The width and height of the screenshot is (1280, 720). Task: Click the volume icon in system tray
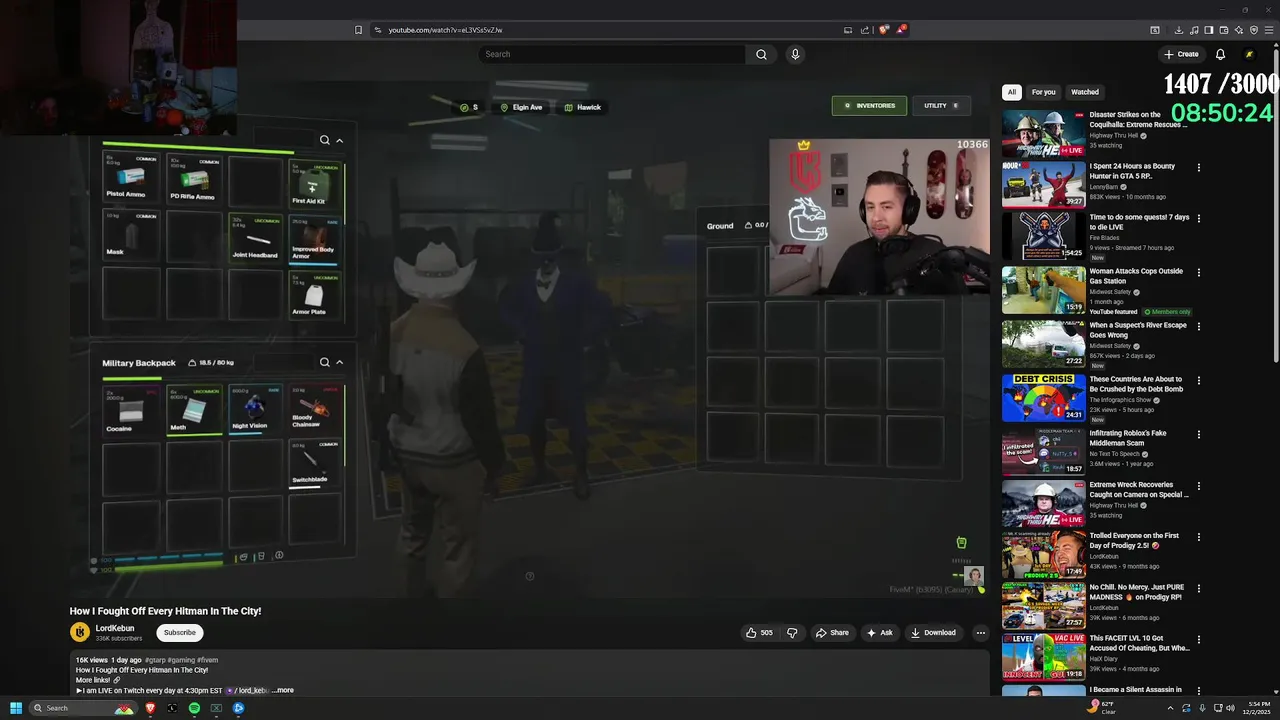pyautogui.click(x=1230, y=708)
